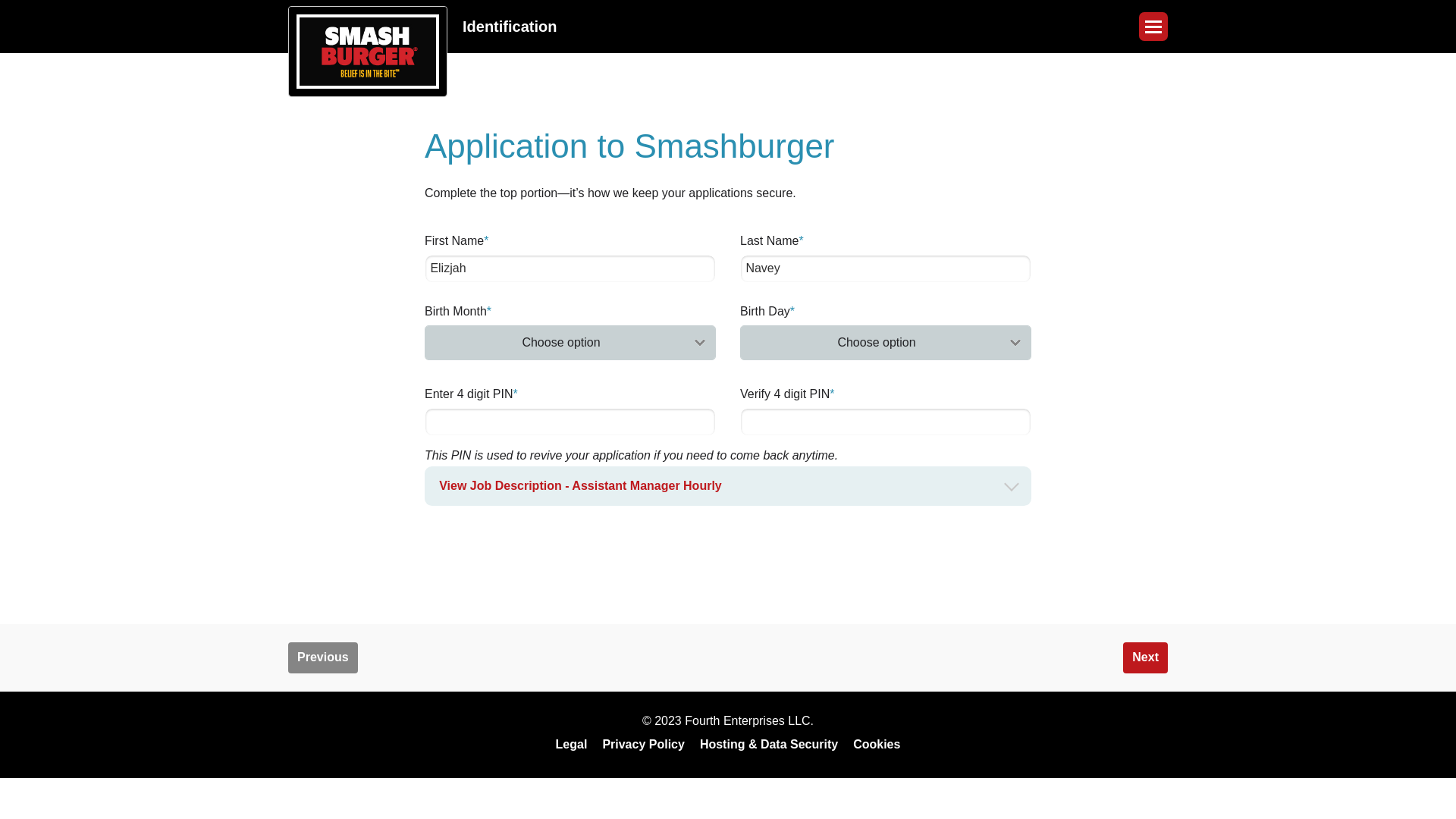Click the Last Name field
This screenshot has width=1456, height=819.
tap(886, 268)
